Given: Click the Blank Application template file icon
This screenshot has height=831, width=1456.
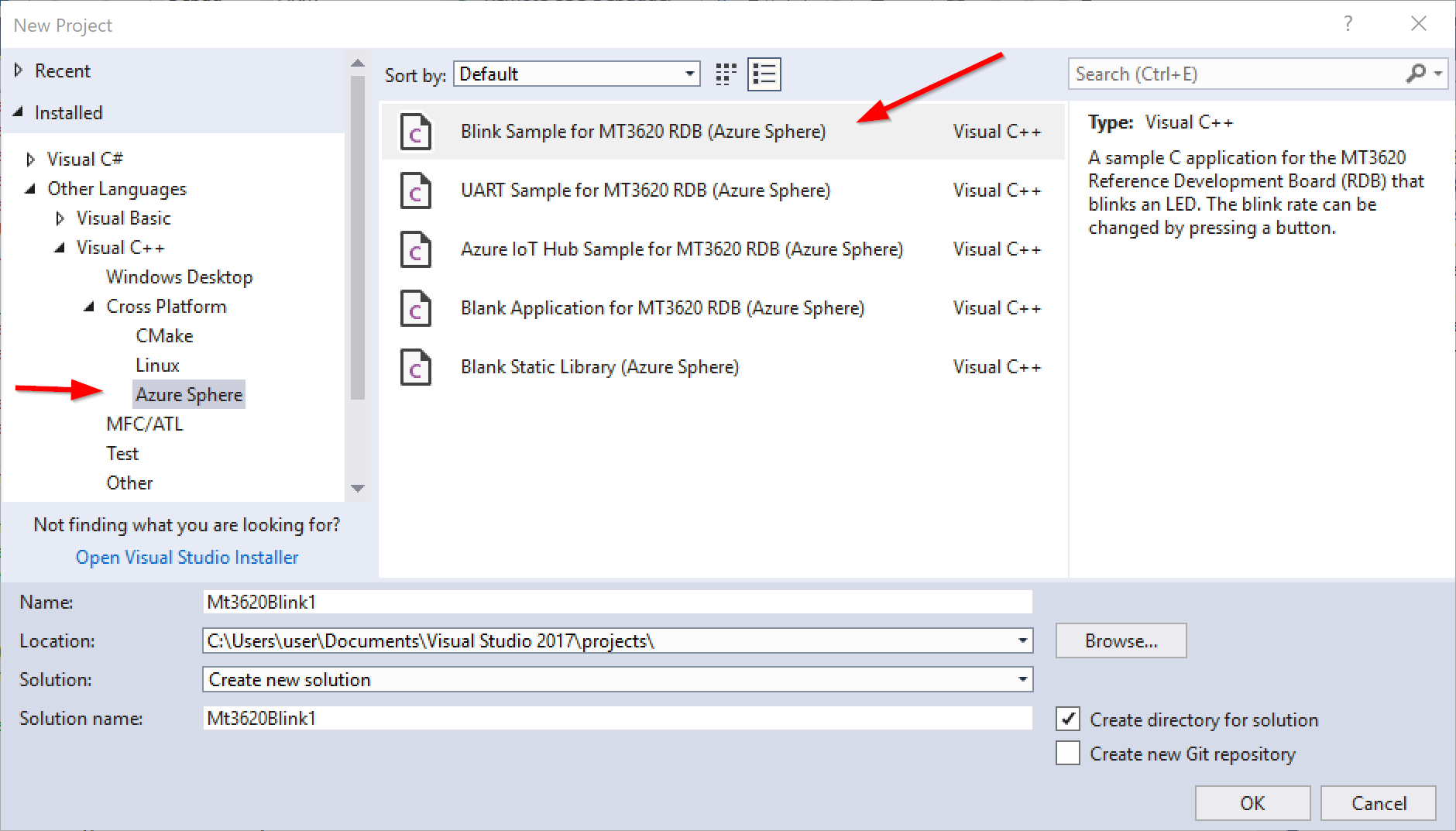Looking at the screenshot, I should click(x=415, y=308).
